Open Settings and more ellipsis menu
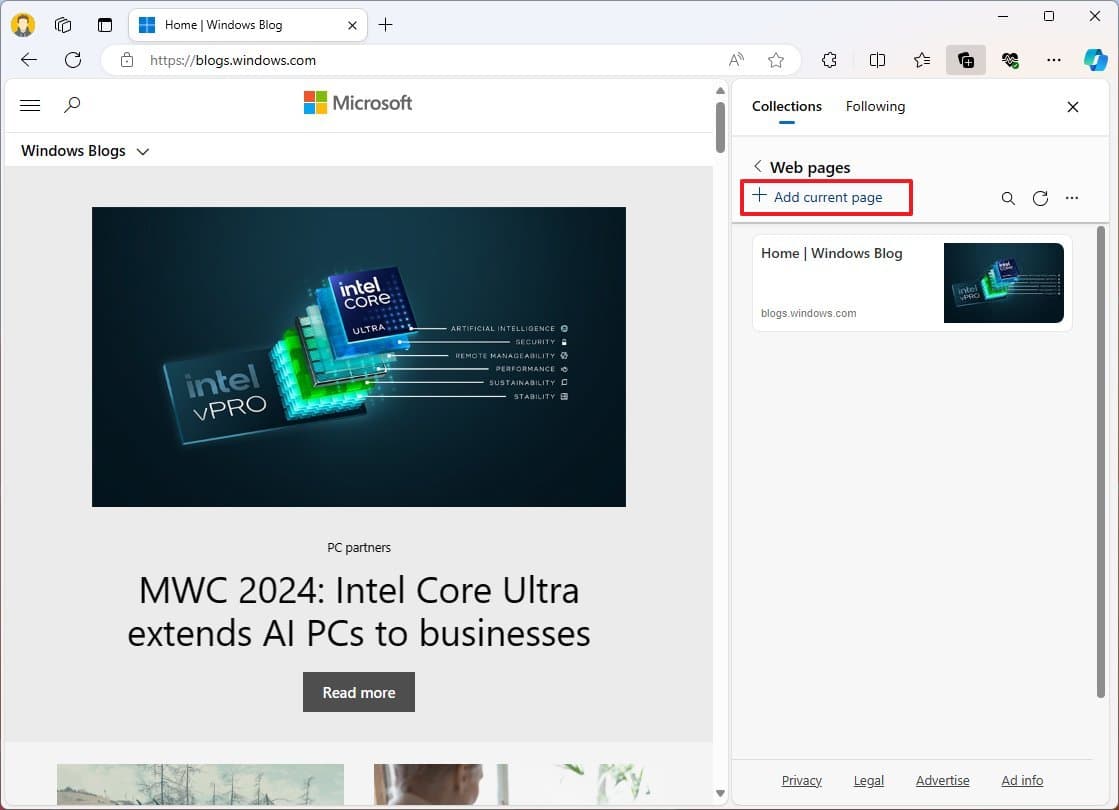The height and width of the screenshot is (810, 1119). pyautogui.click(x=1053, y=60)
